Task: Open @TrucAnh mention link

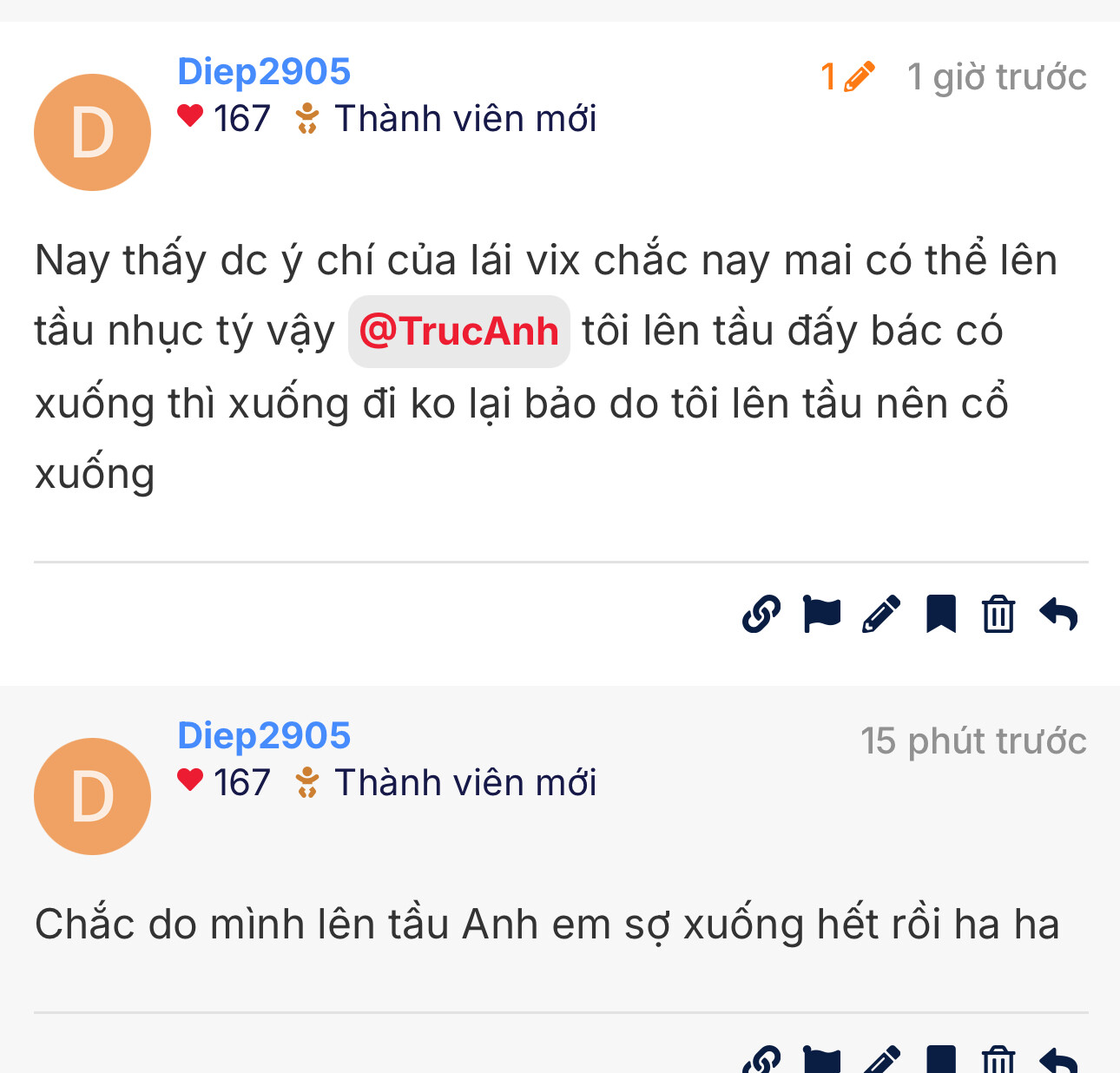Action: click(458, 332)
